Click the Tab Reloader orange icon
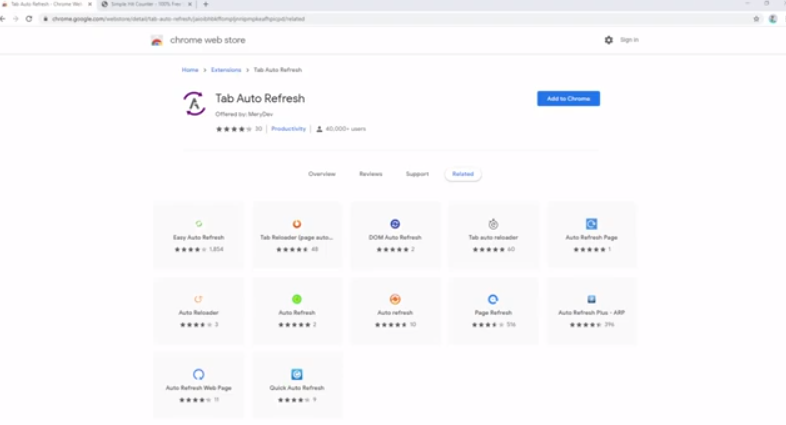Screen dimensions: 786x425 tap(297, 224)
